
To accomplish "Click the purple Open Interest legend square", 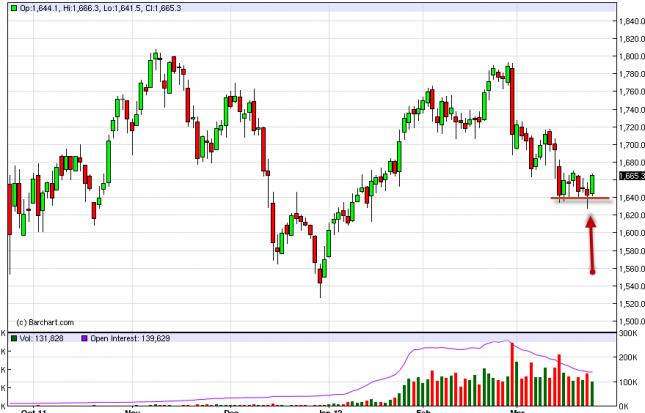I will 83,339.
